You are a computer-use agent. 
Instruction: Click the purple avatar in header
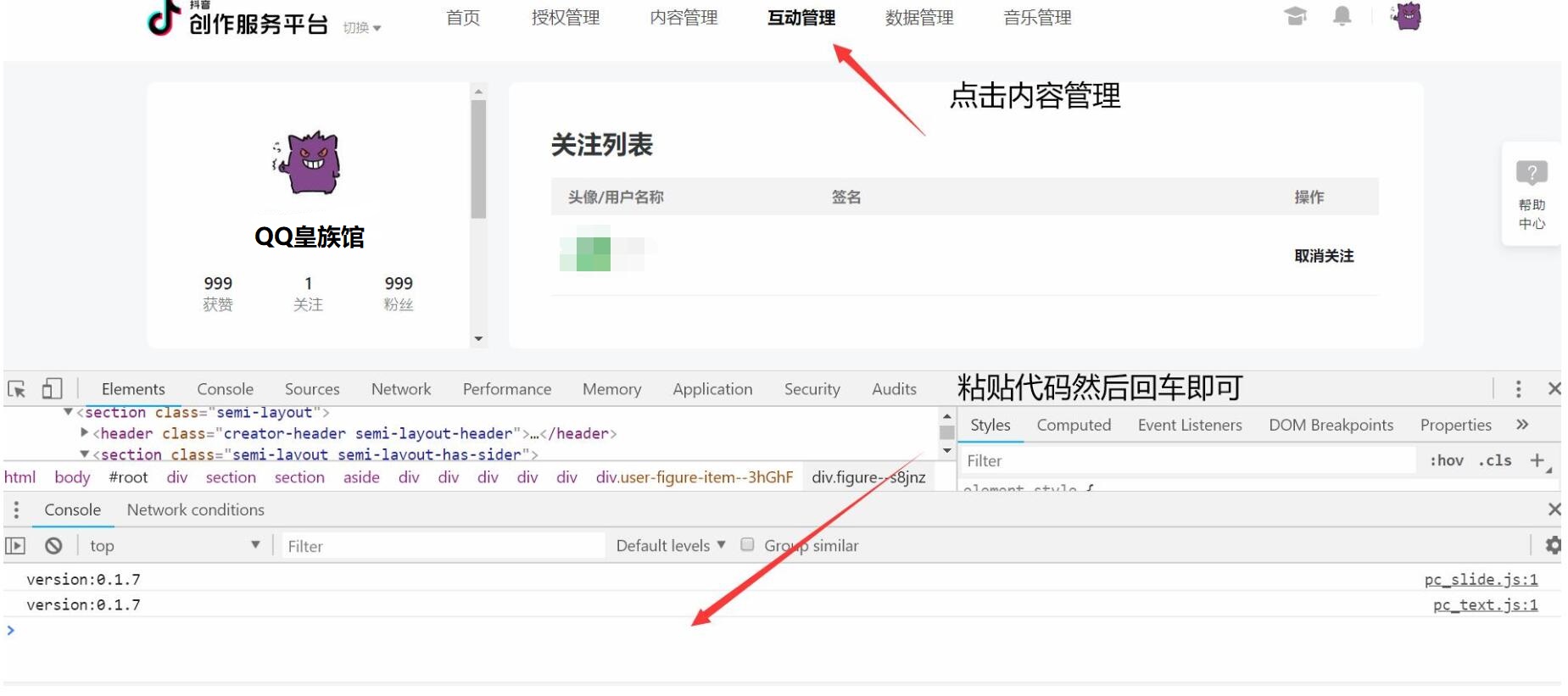(x=1408, y=16)
